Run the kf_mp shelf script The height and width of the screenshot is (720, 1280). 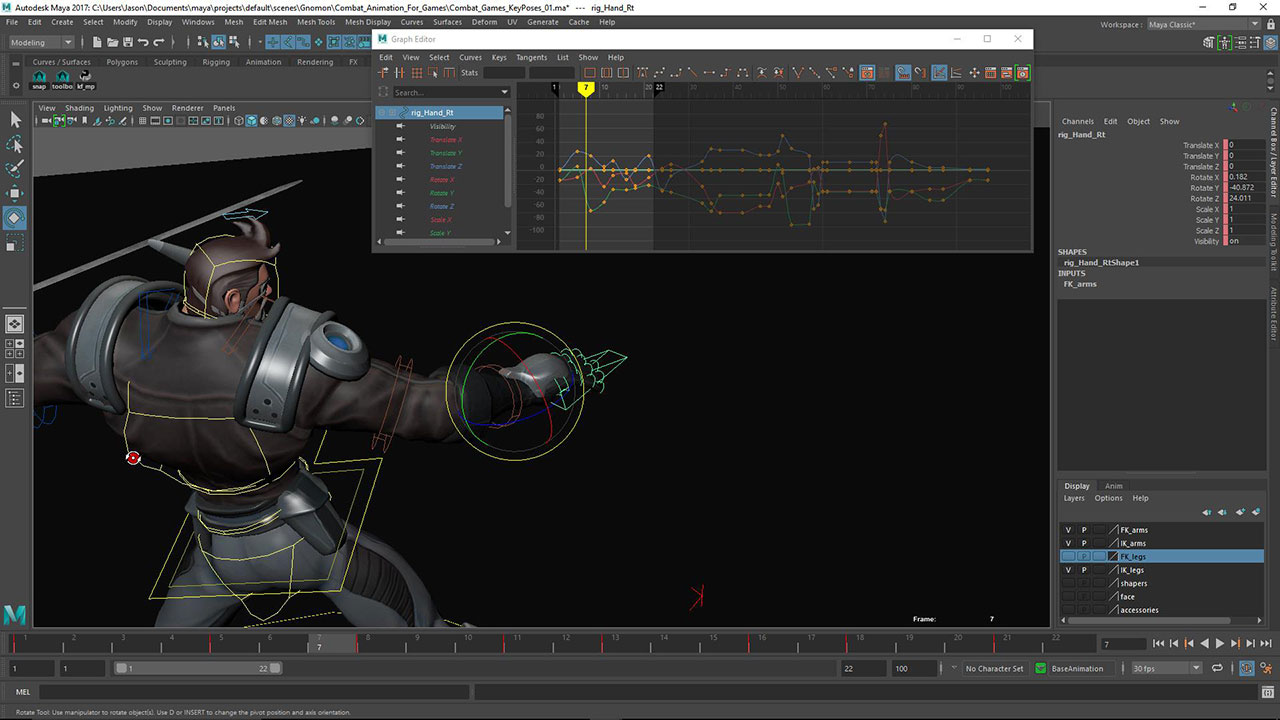(x=86, y=80)
